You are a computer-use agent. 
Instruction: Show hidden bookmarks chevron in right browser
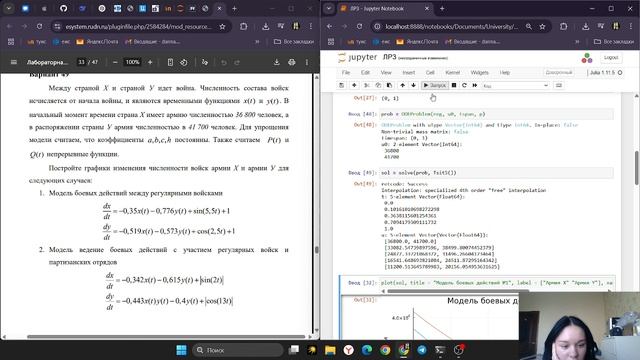(577, 42)
